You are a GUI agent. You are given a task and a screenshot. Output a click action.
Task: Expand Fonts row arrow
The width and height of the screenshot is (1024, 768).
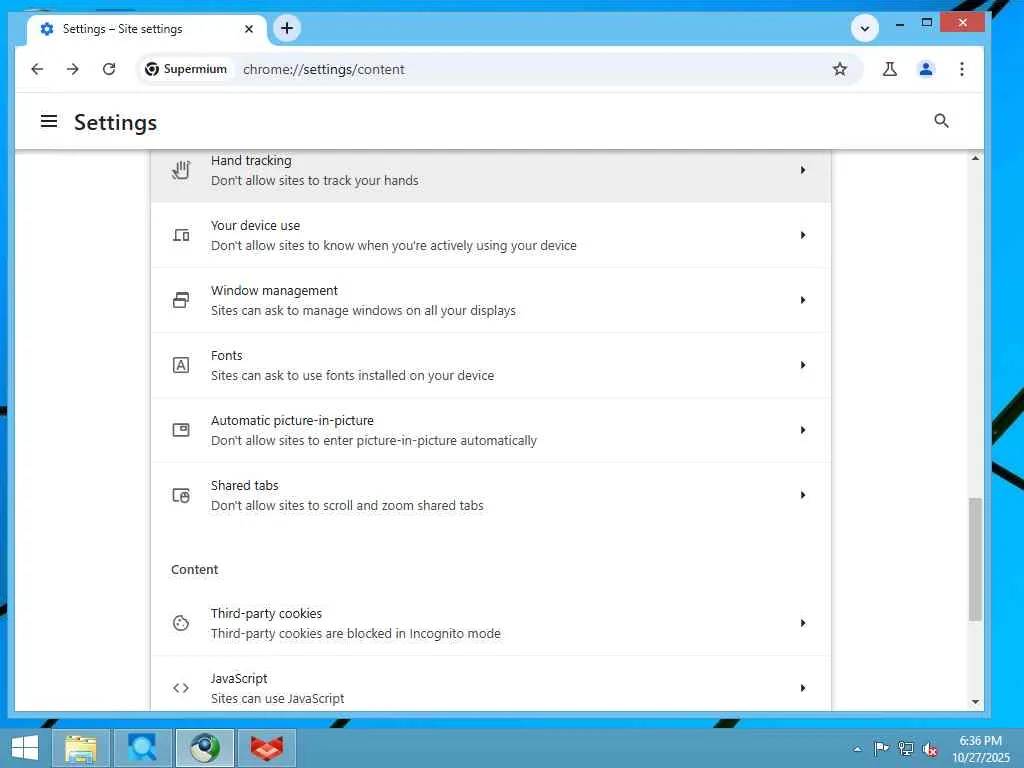(x=803, y=365)
